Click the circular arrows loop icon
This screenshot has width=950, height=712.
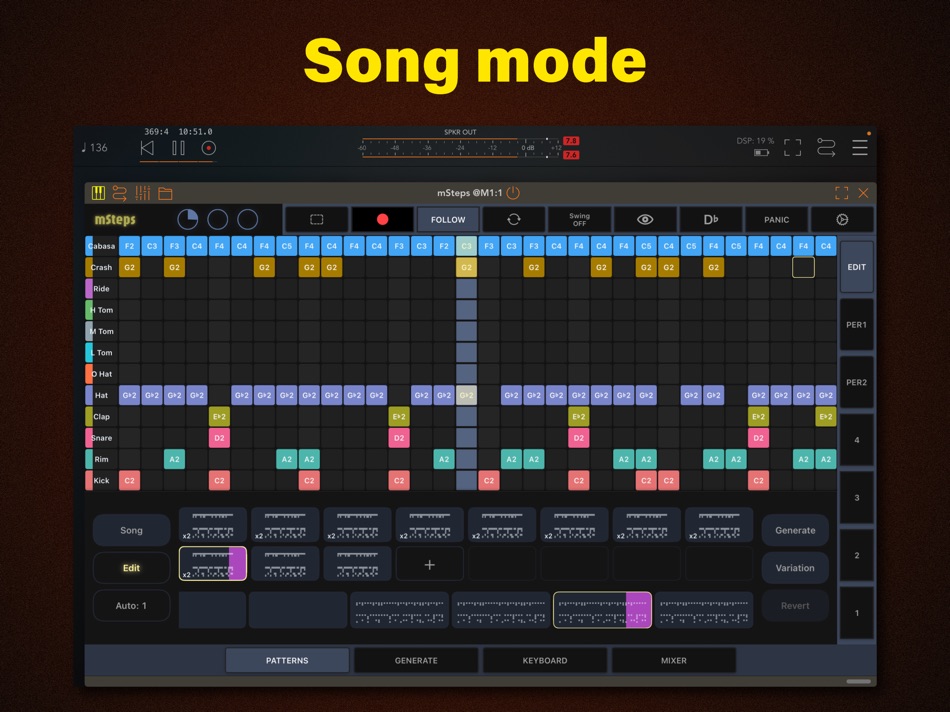(x=514, y=219)
